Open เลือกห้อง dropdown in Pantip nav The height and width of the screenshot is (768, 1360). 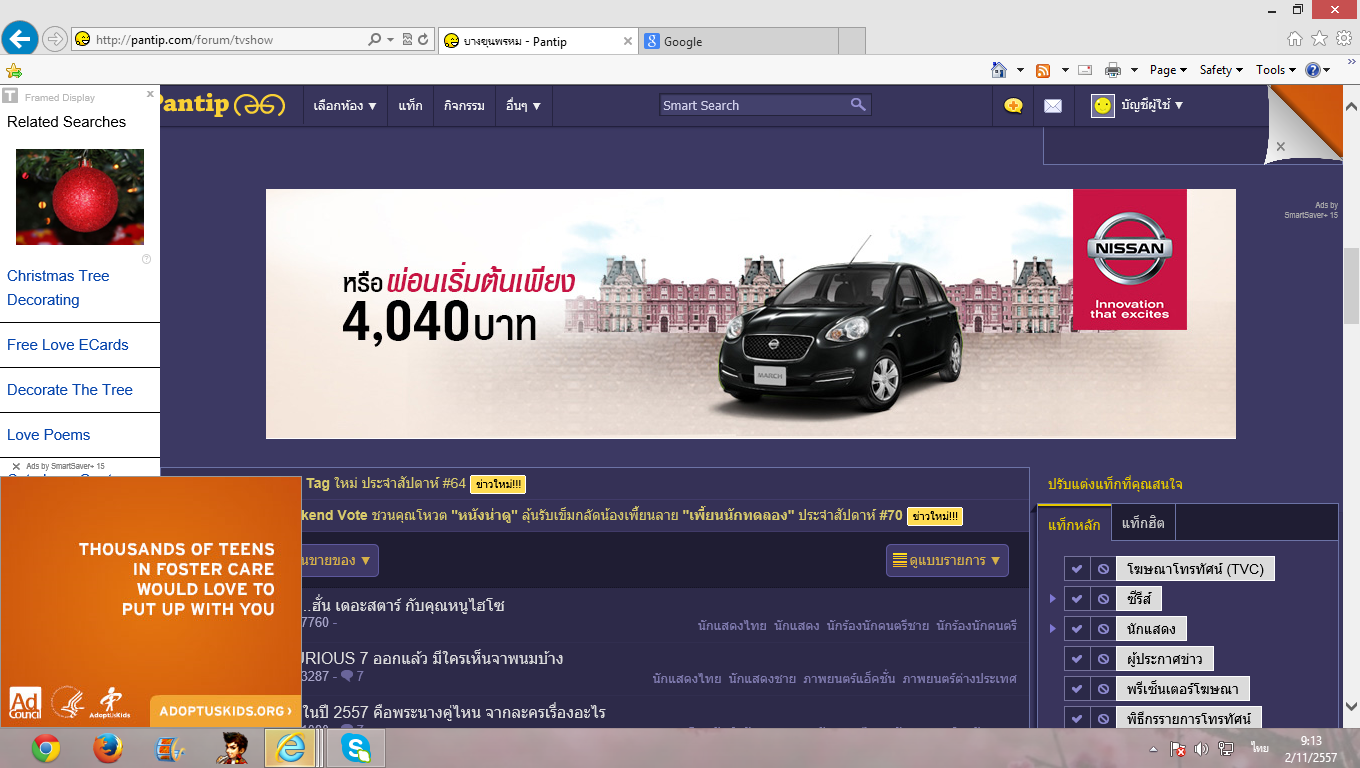click(345, 106)
